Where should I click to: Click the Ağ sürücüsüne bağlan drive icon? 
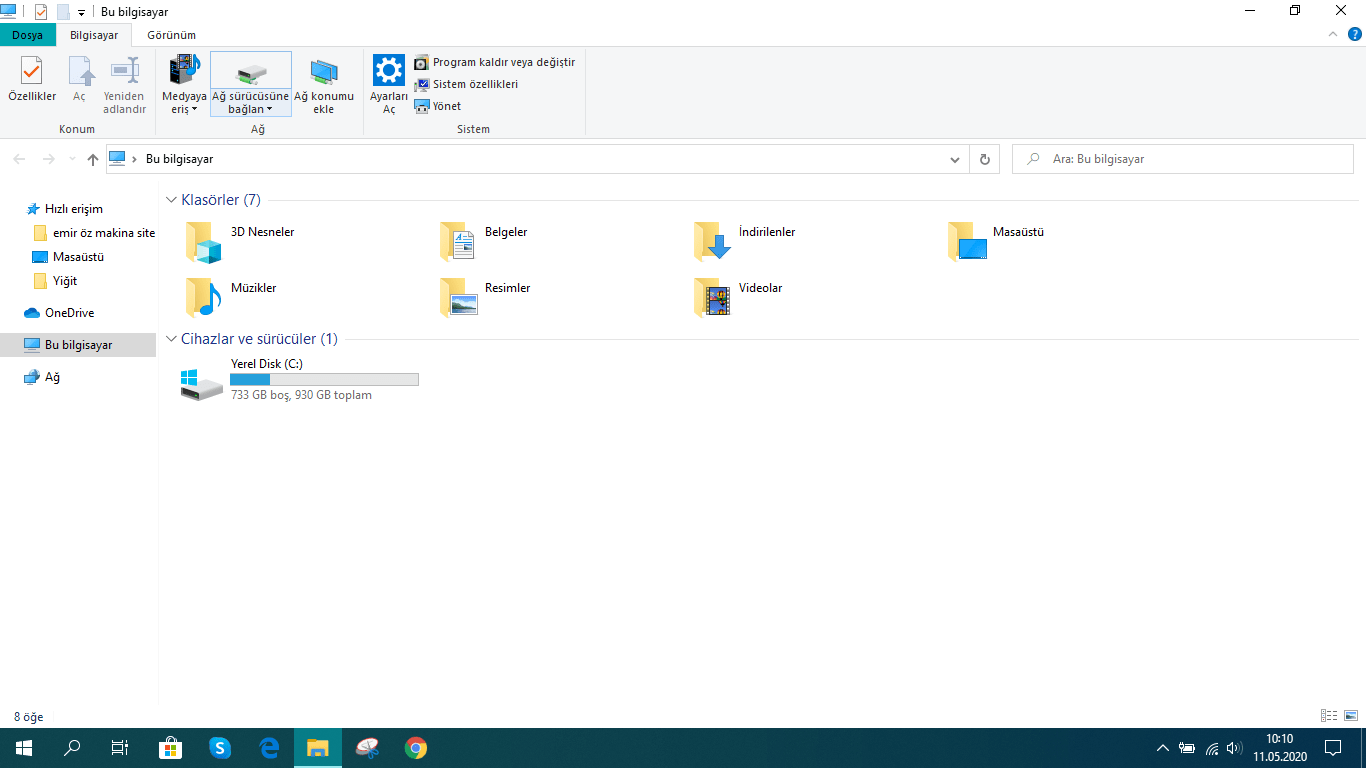click(251, 72)
